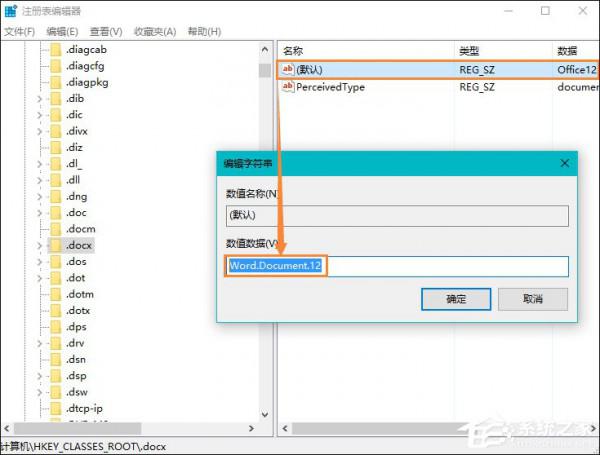Click the .dib folder icon

pyautogui.click(x=56, y=99)
